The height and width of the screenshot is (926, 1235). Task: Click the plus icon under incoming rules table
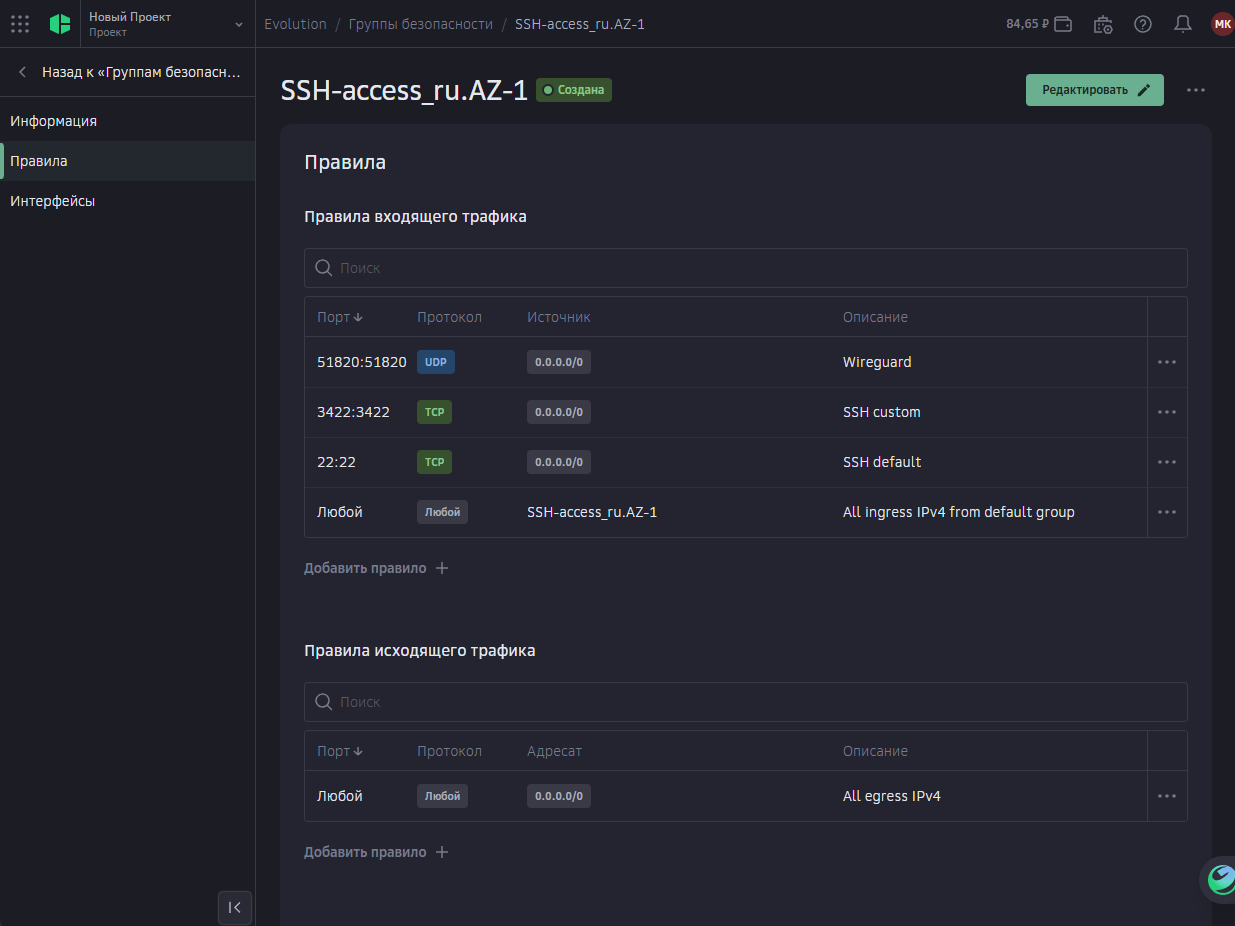tap(442, 568)
